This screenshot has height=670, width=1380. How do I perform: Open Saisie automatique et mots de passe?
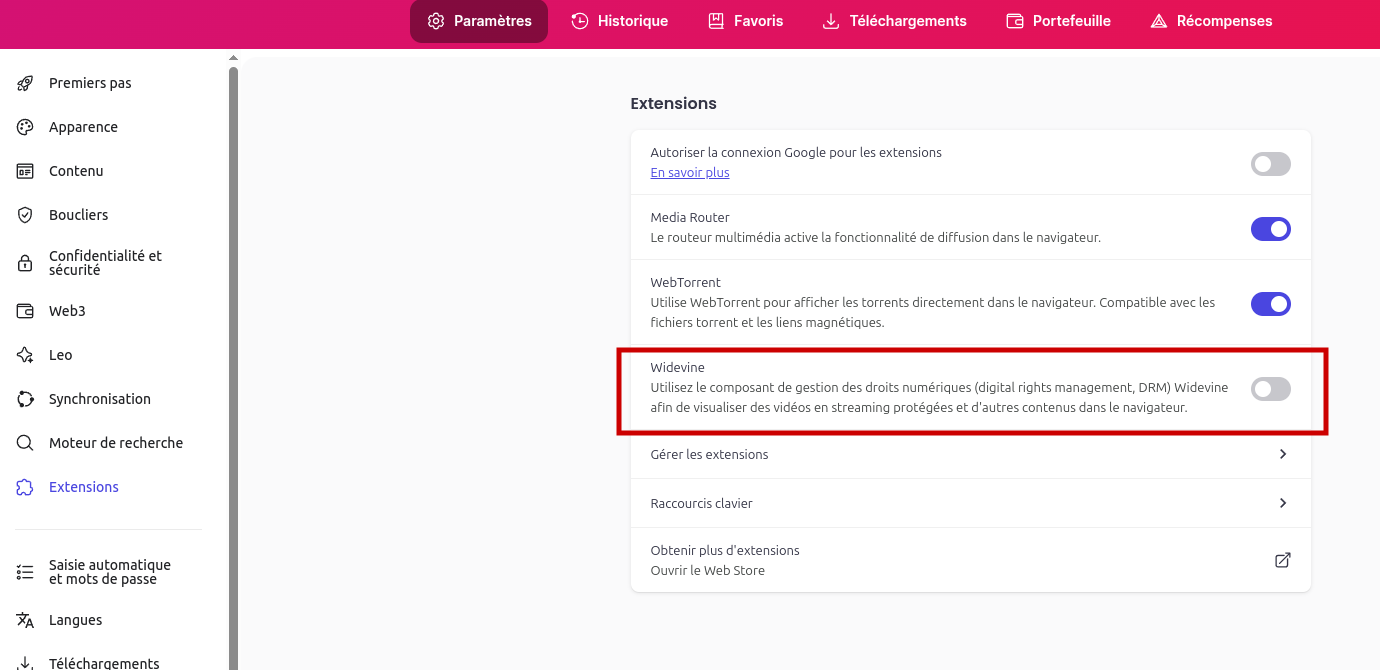click(110, 572)
